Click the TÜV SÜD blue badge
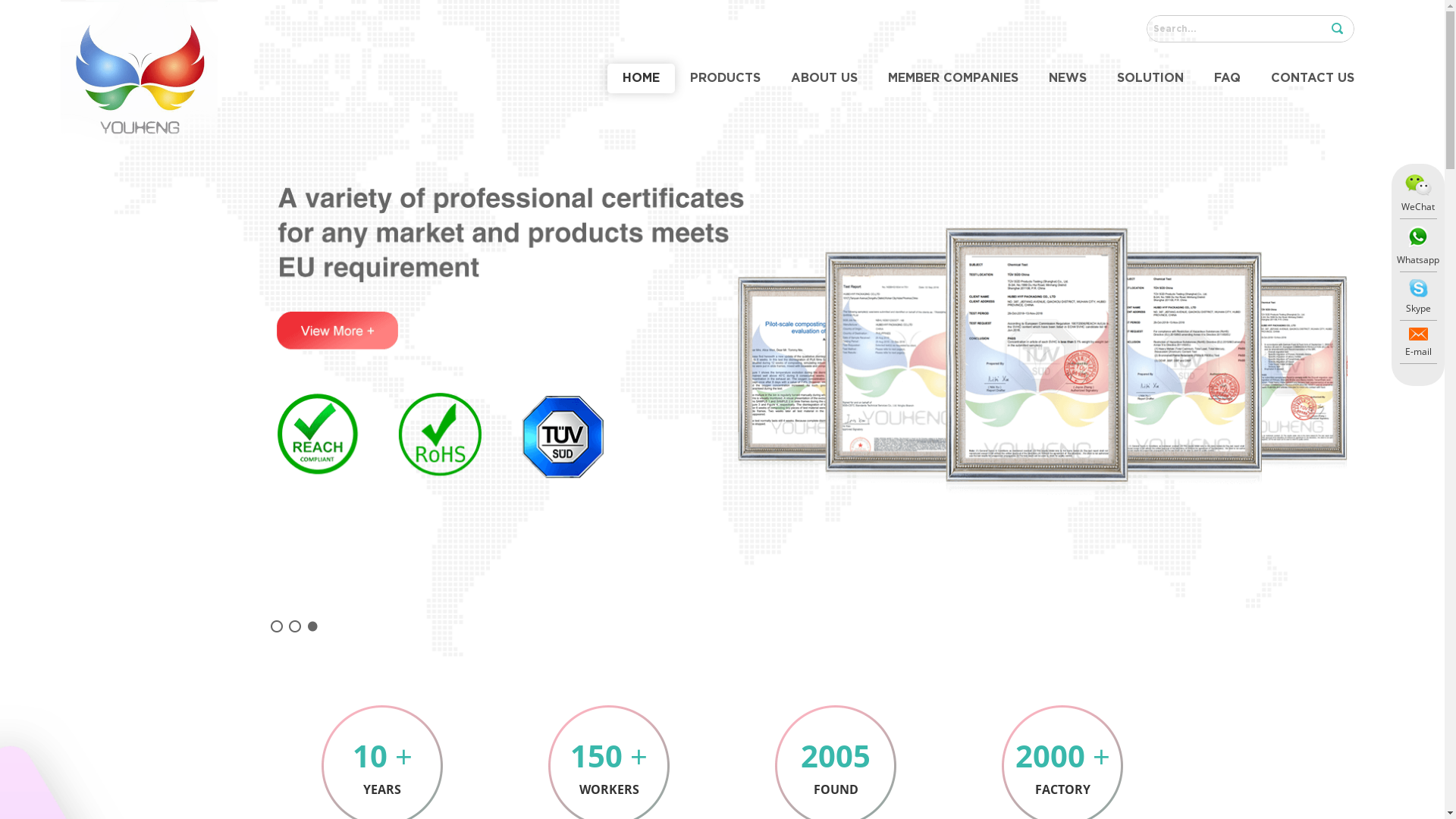The height and width of the screenshot is (819, 1456). point(563,437)
